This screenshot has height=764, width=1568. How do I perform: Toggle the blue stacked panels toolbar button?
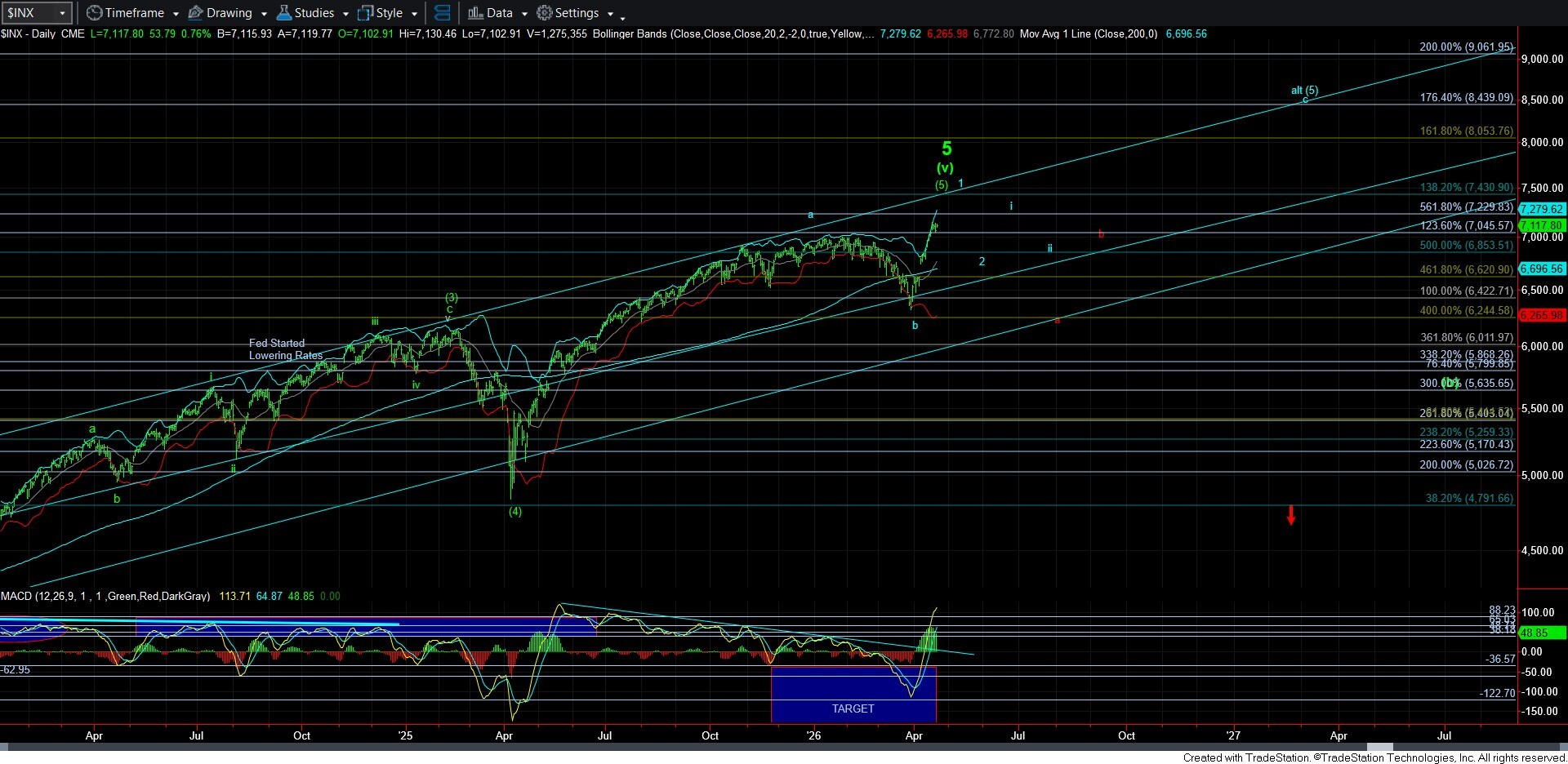(442, 13)
